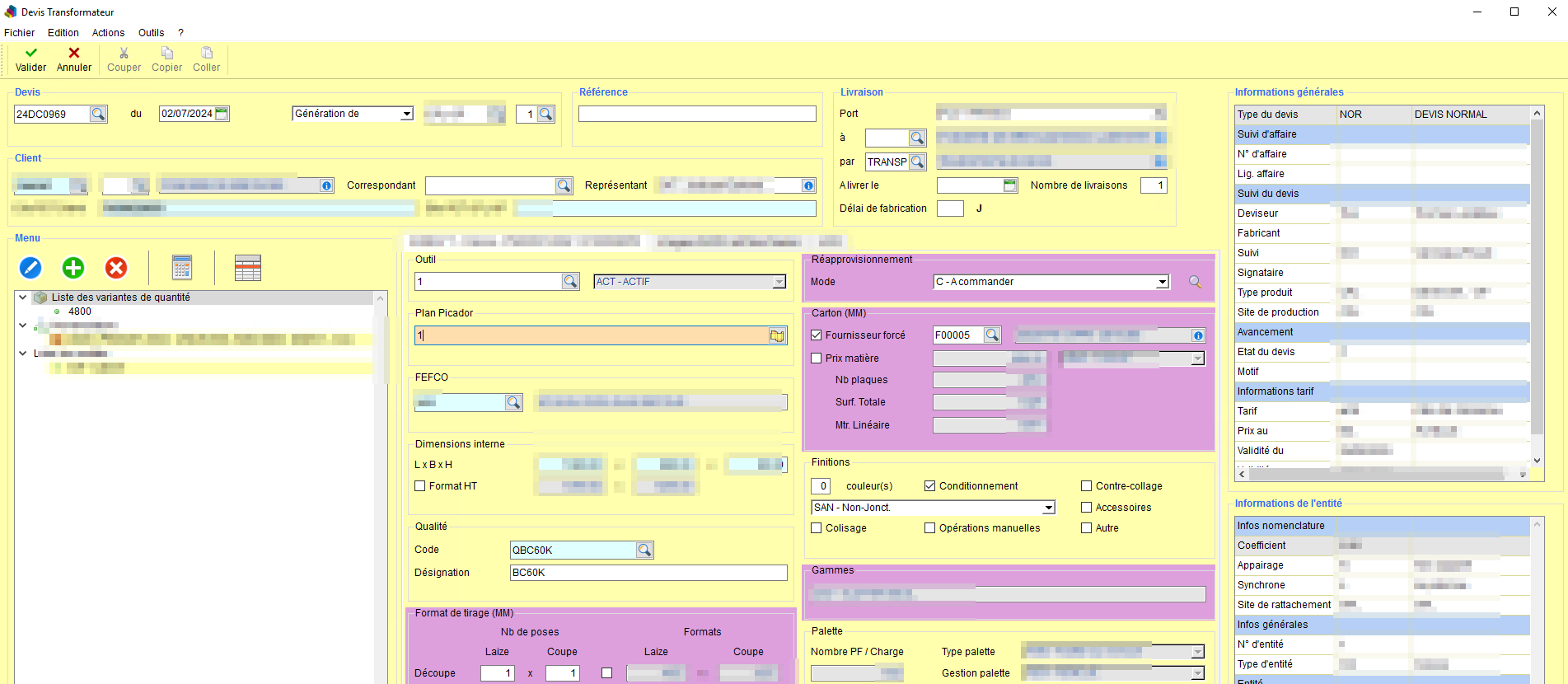
Task: Click the red delete cross icon
Action: [116, 268]
